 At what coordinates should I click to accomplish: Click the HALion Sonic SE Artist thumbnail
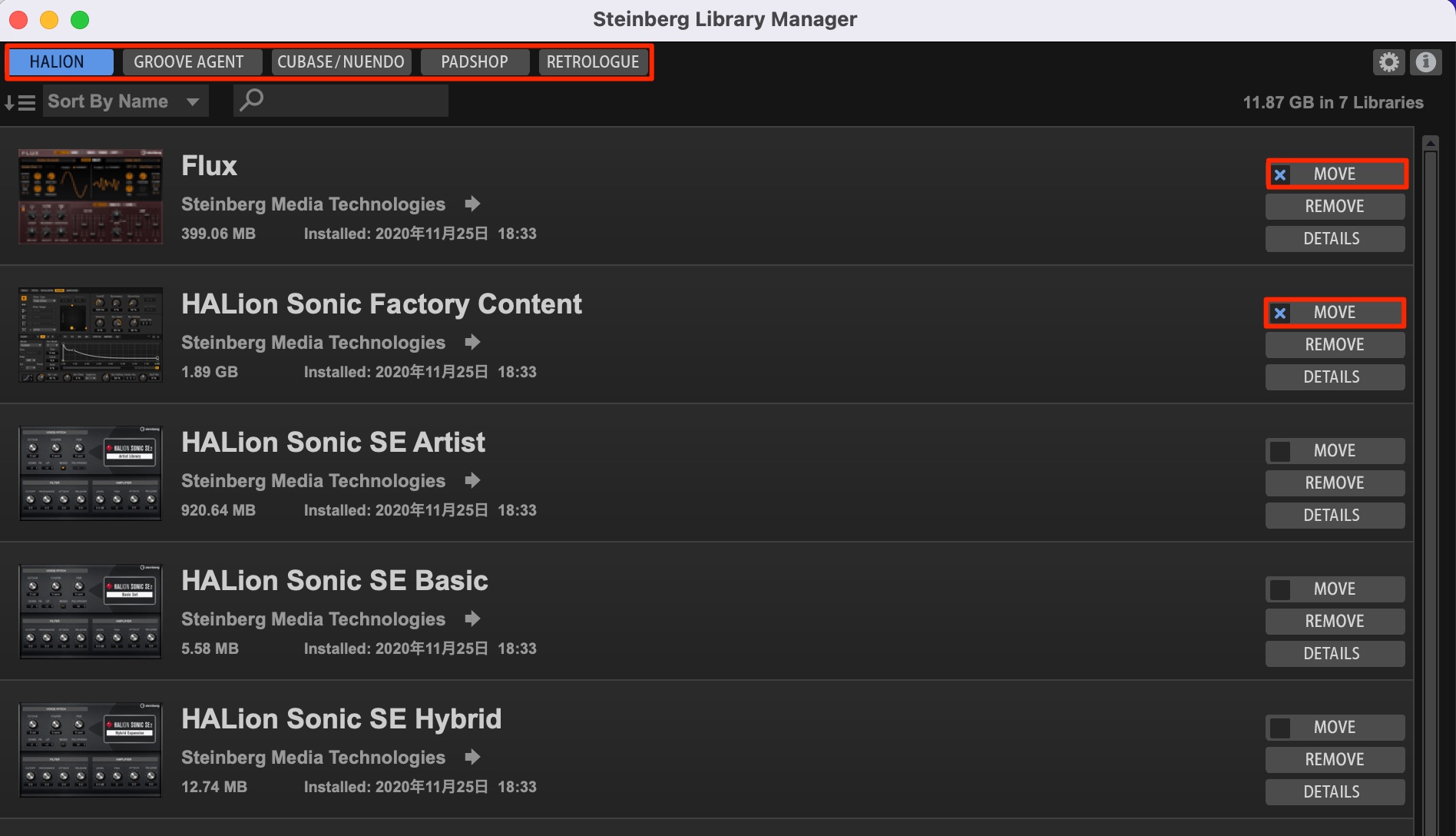[x=91, y=473]
